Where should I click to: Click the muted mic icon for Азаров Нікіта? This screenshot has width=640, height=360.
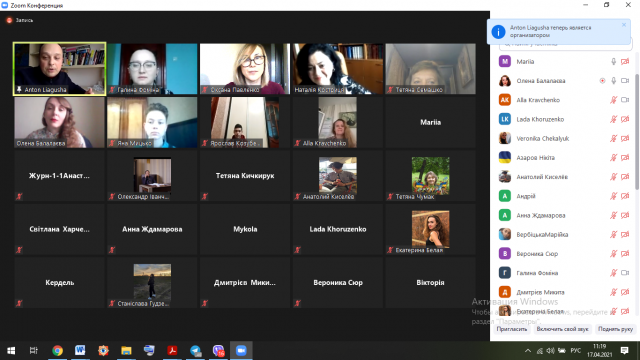pyautogui.click(x=613, y=158)
